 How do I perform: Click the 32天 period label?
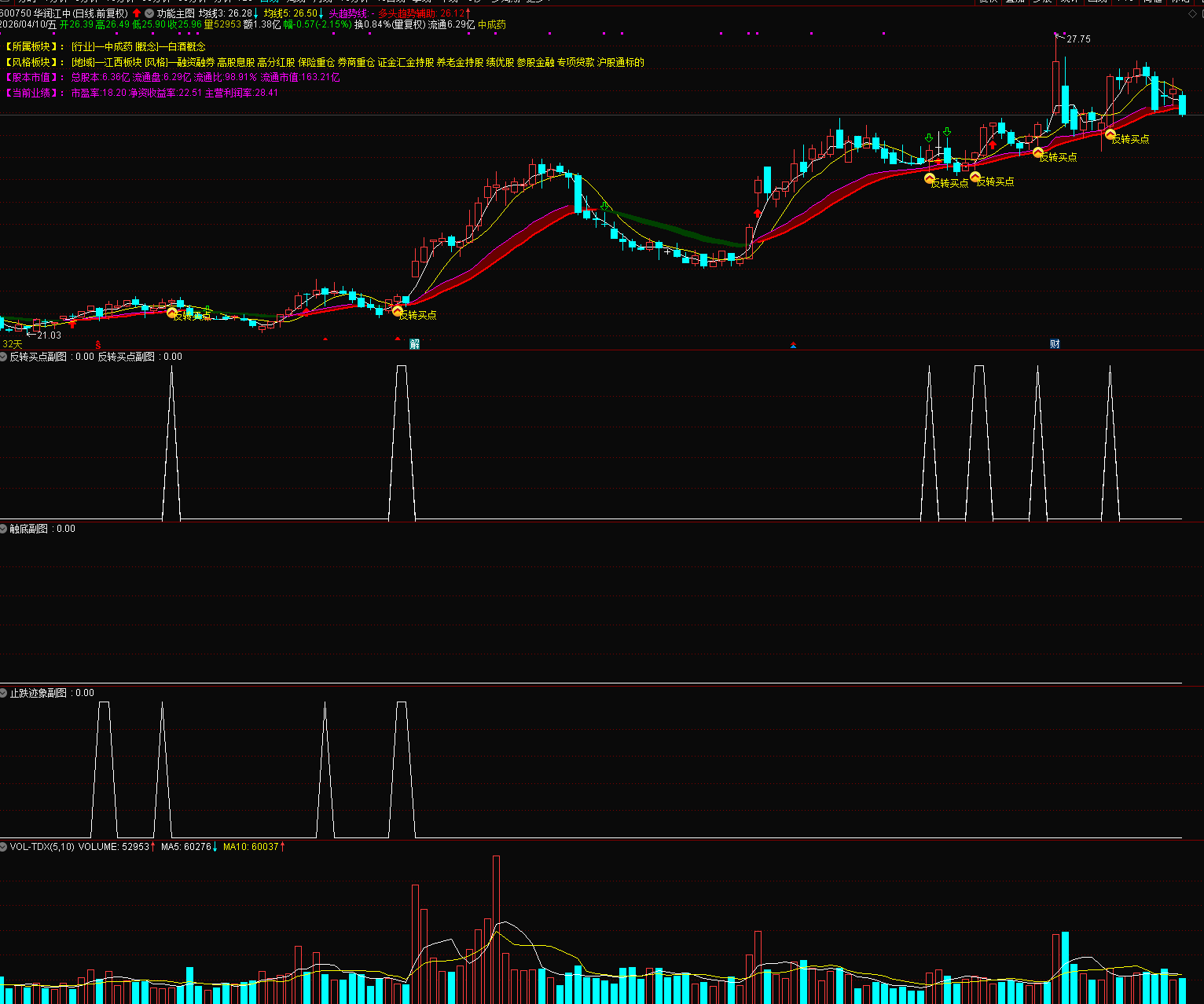click(x=13, y=344)
